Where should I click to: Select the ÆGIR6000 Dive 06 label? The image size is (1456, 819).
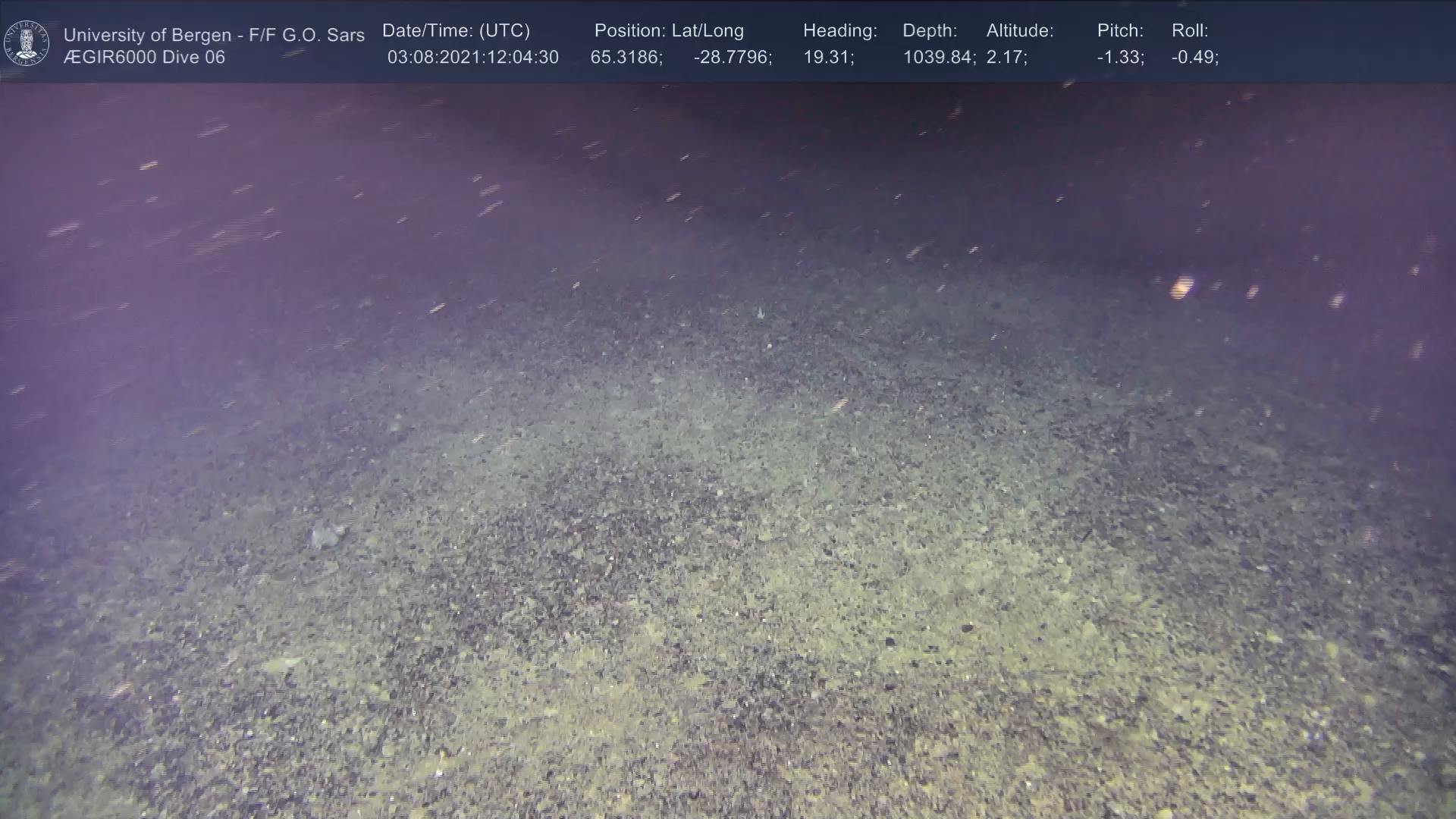[144, 58]
